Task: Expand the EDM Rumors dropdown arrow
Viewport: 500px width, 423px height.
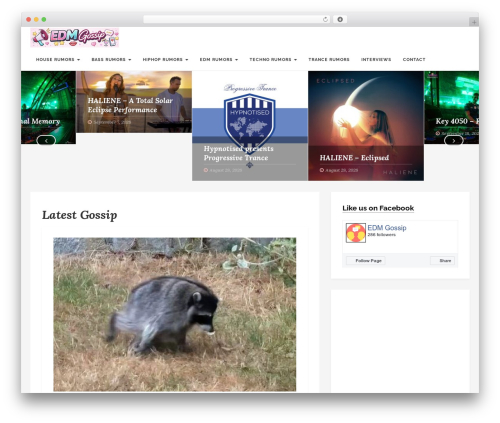Action: click(236, 60)
